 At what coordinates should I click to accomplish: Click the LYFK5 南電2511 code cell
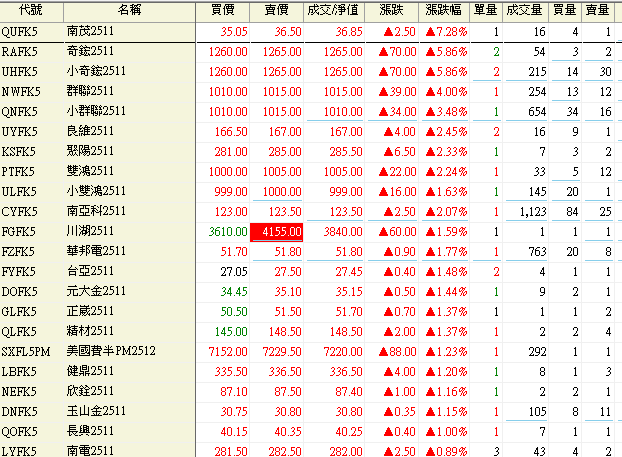point(20,450)
